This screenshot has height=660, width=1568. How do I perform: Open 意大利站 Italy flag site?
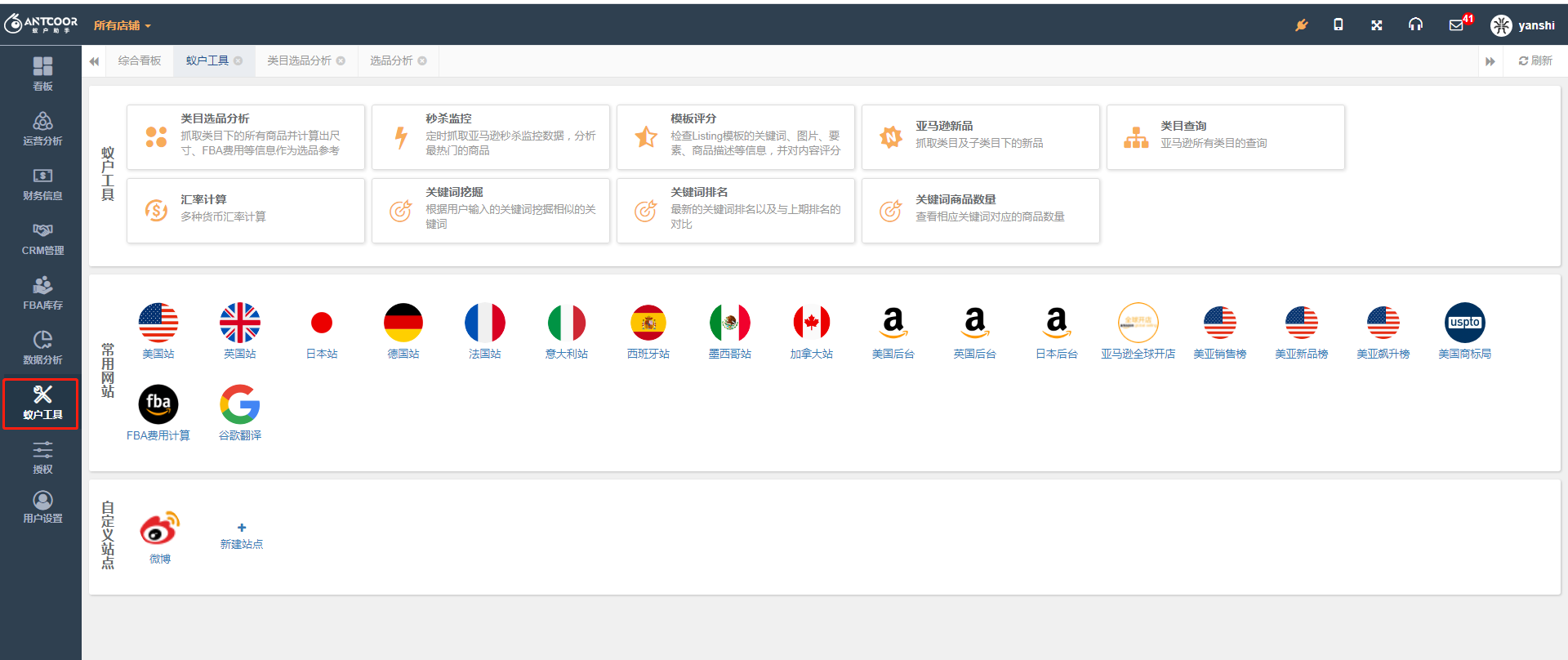(x=567, y=323)
